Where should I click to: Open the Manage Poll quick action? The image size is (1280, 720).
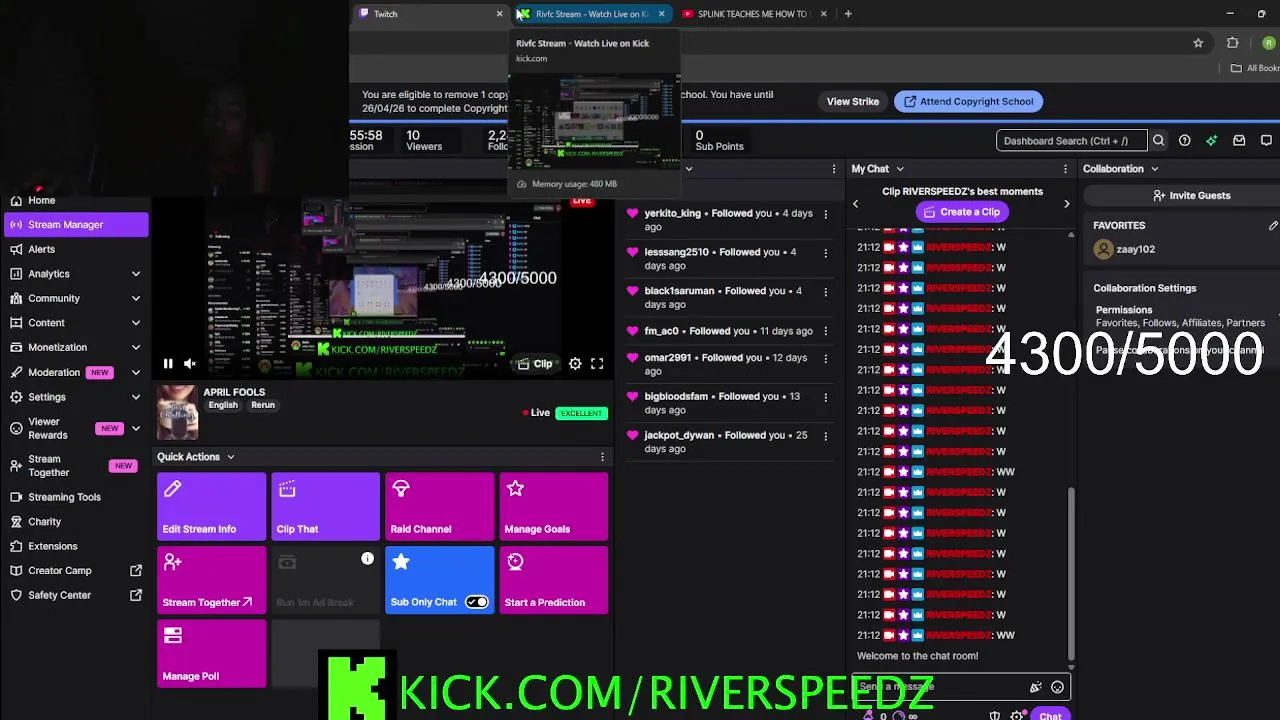[x=212, y=654]
